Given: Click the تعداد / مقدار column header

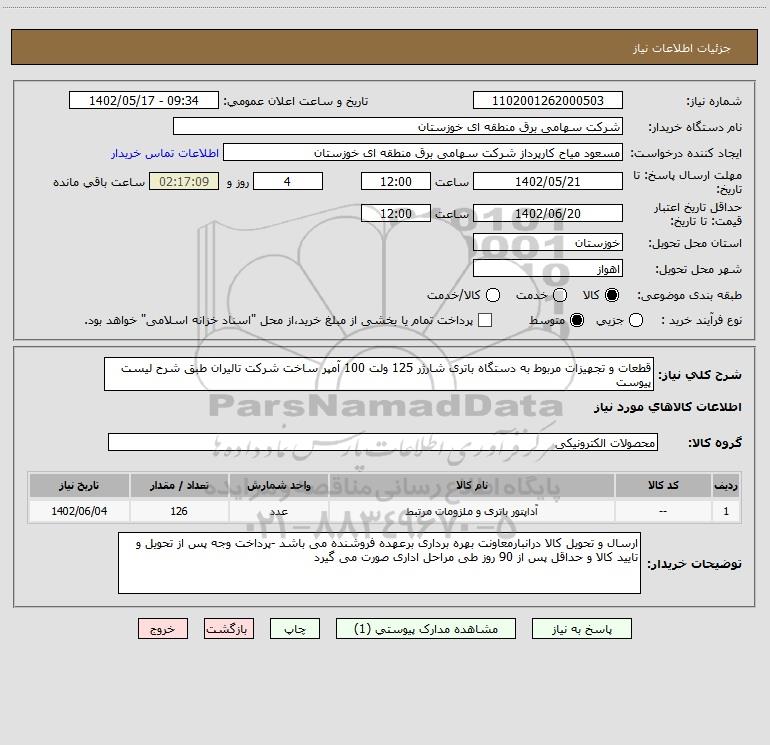Looking at the screenshot, I should pos(179,485).
